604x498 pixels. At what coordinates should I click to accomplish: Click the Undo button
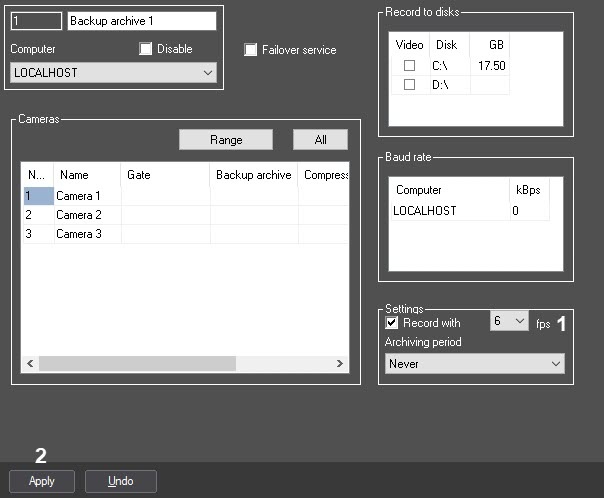(121, 481)
